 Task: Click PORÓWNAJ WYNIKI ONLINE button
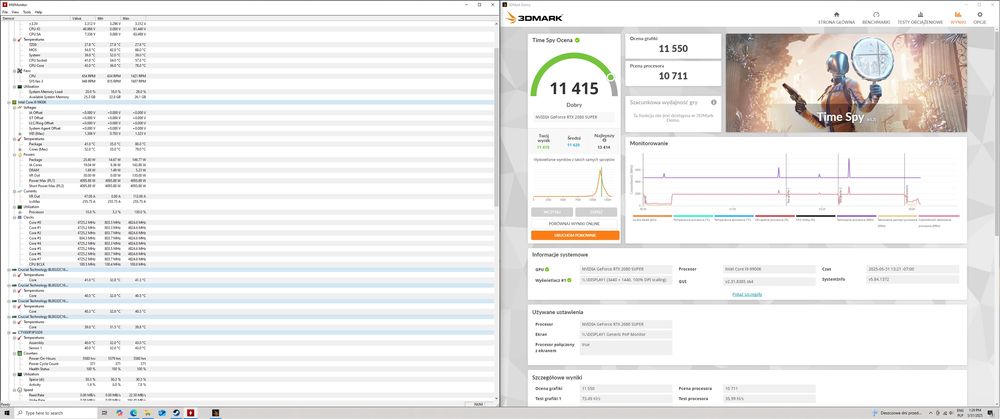coord(575,224)
